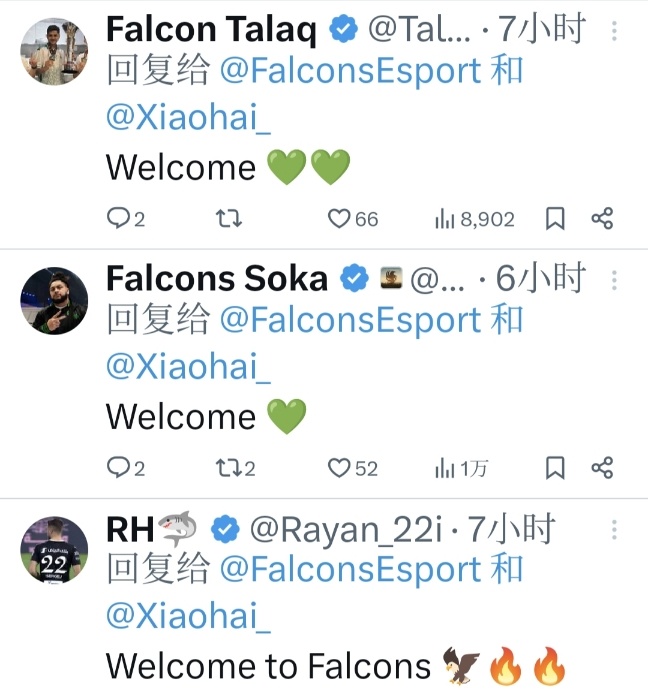The width and height of the screenshot is (648, 696).
Task: Open reply on Falcons Soka's tweet
Action: point(126,468)
